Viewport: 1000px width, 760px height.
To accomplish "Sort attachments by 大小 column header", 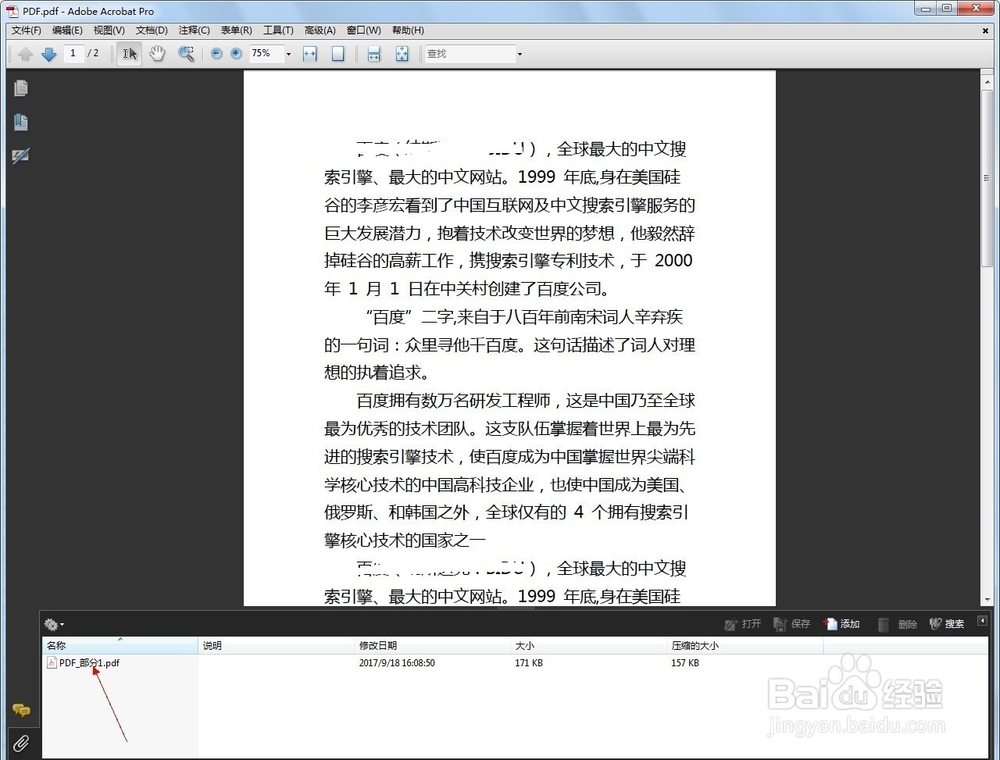I will (589, 645).
